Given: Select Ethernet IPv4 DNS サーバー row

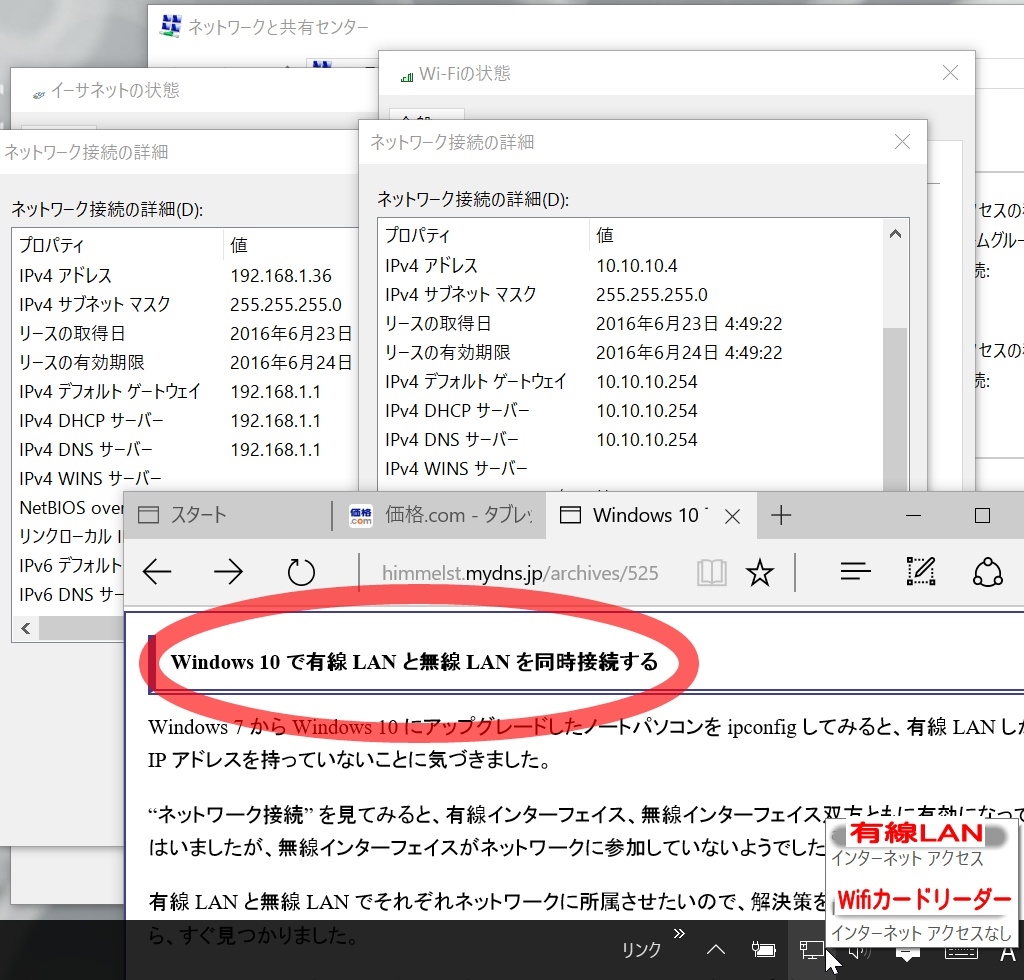Looking at the screenshot, I should click(x=185, y=449).
